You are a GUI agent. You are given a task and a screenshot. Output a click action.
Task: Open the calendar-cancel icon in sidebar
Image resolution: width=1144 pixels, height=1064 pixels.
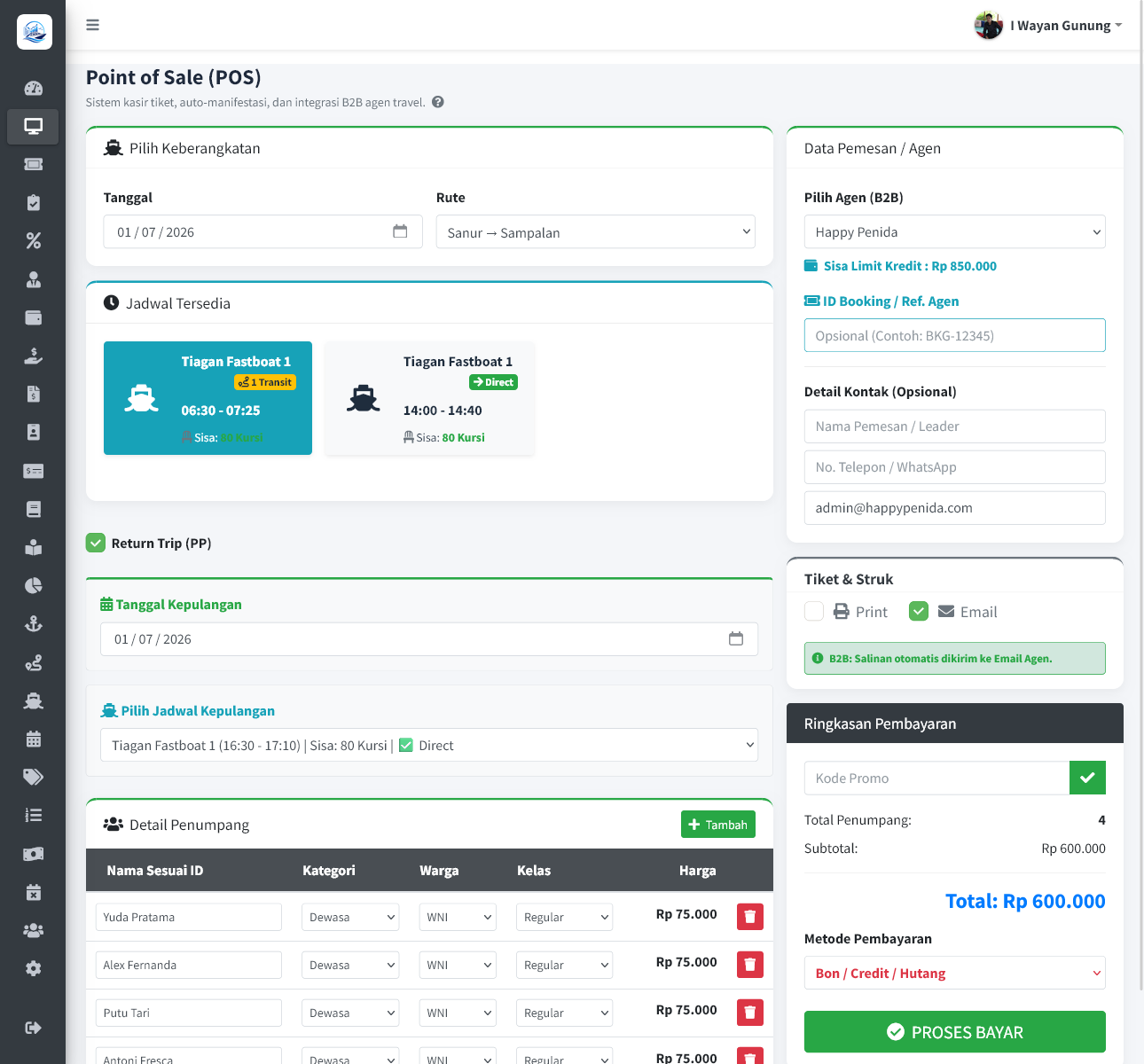pos(33,892)
